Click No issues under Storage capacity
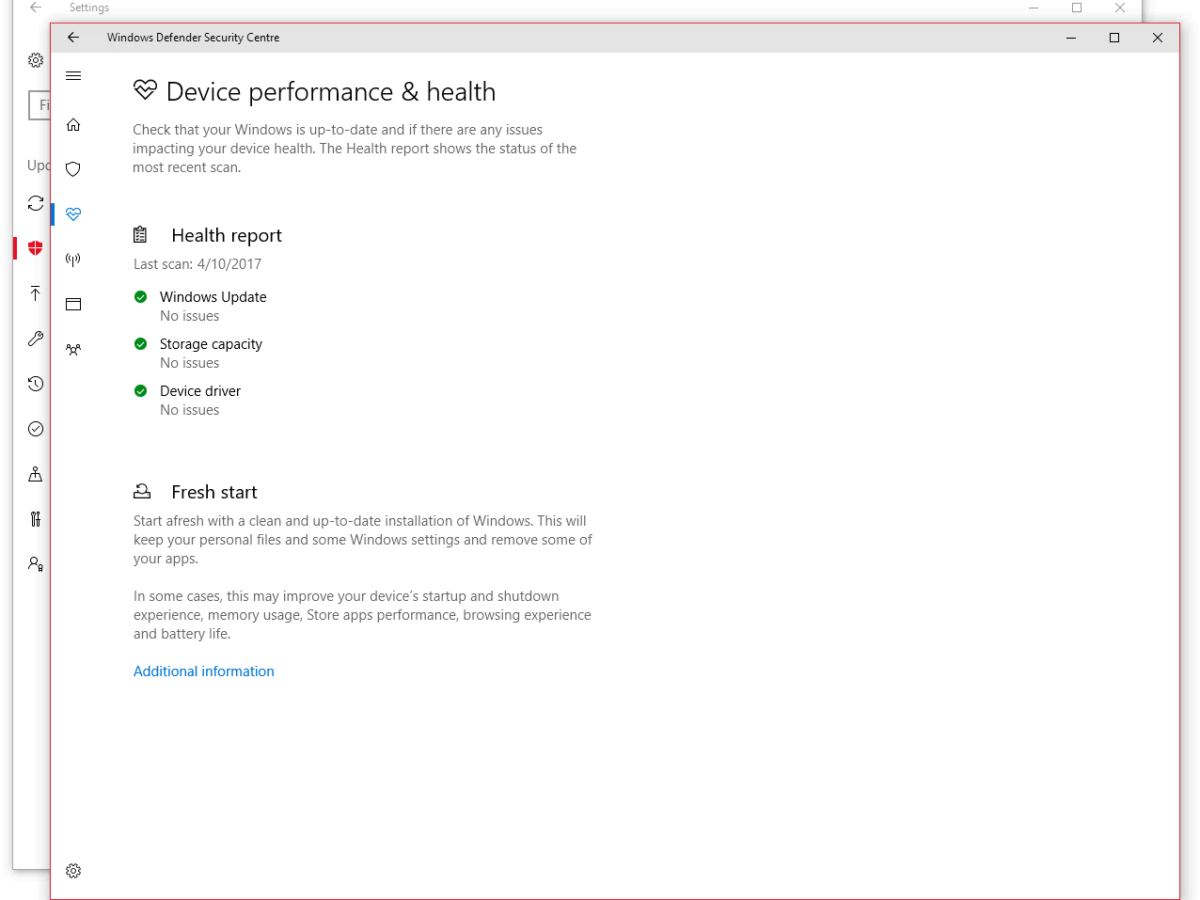The height and width of the screenshot is (900, 1200). point(189,363)
